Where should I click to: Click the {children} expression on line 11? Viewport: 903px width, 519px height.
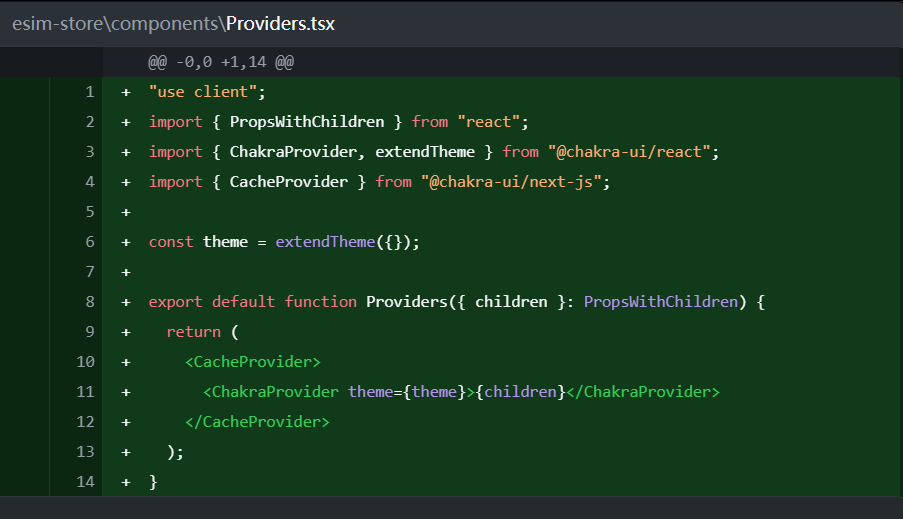coord(521,392)
